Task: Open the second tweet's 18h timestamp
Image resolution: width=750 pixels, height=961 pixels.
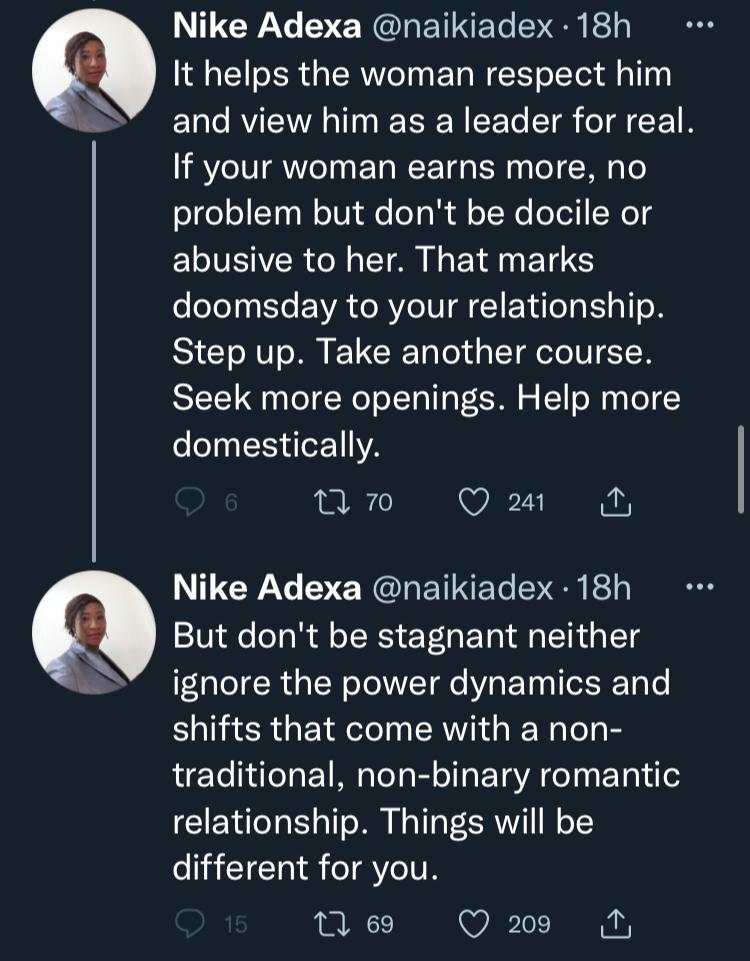Action: pyautogui.click(x=604, y=589)
